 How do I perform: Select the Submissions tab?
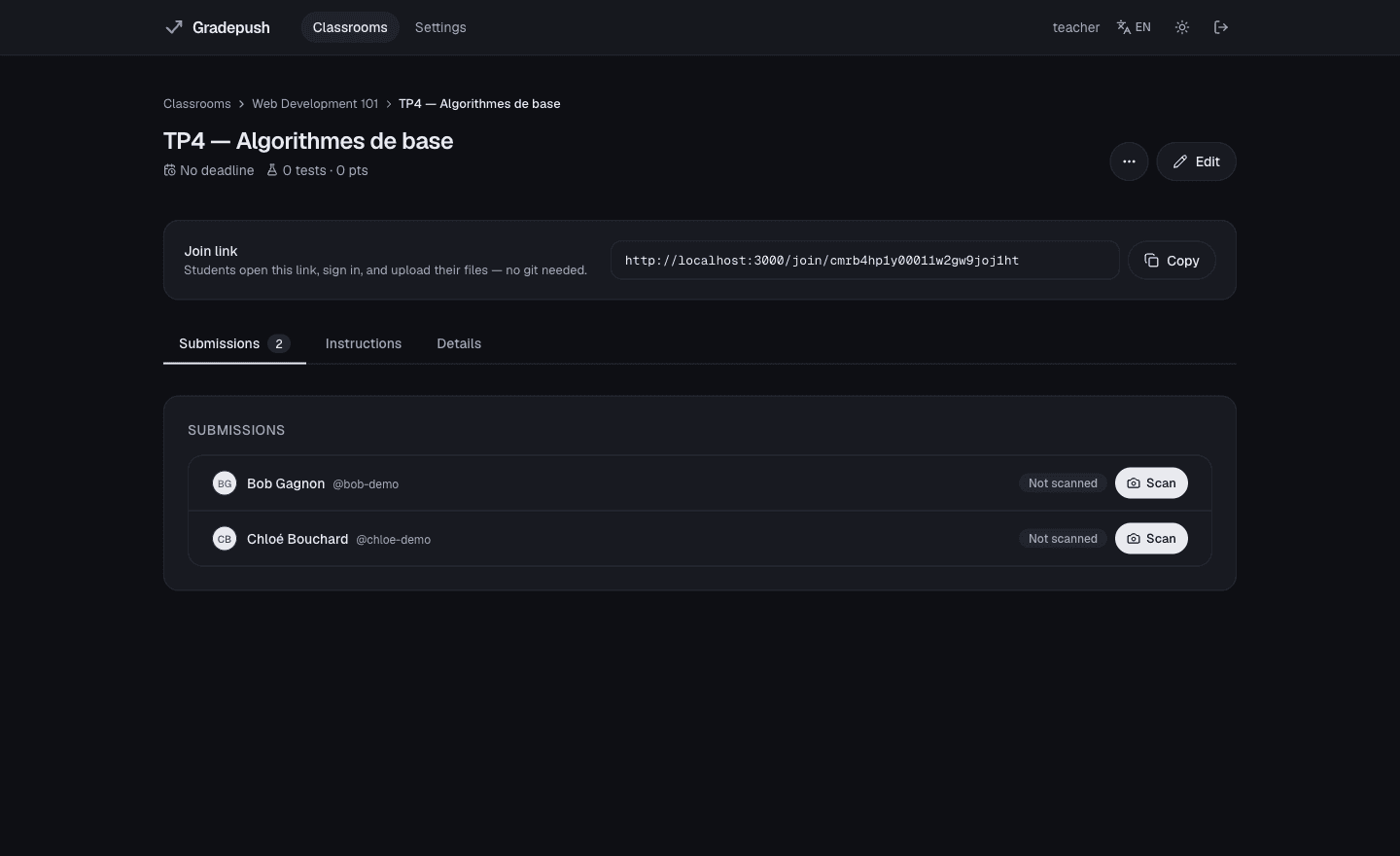pos(234,343)
